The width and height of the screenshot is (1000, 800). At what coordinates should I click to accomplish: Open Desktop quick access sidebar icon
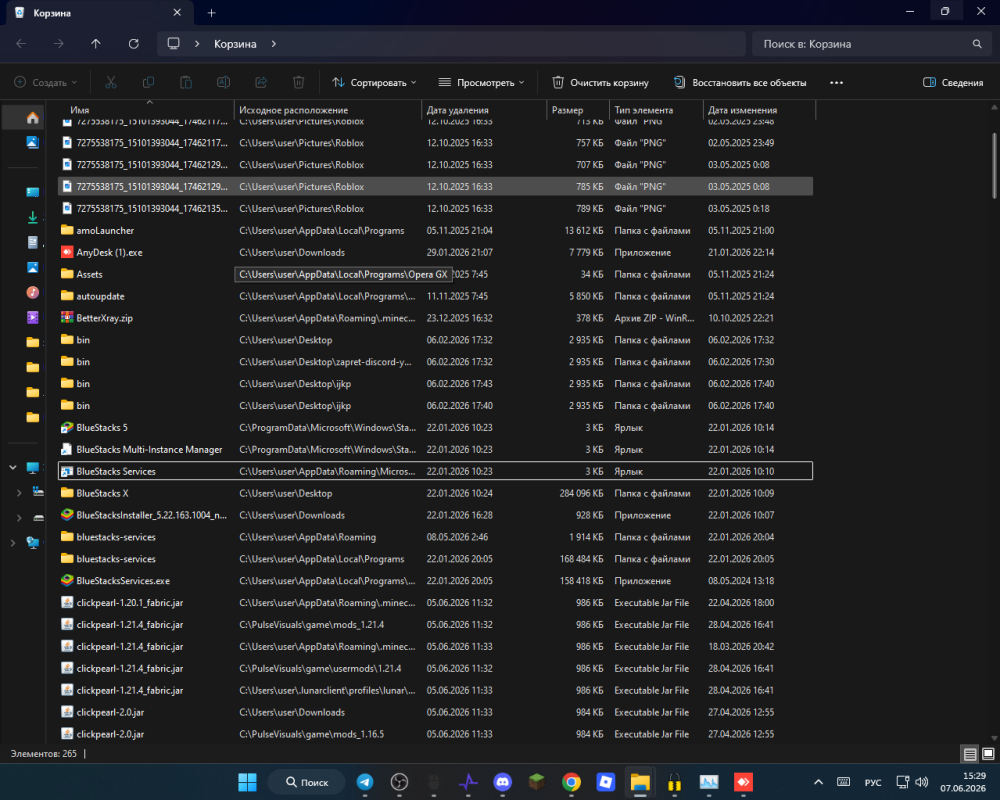point(33,192)
